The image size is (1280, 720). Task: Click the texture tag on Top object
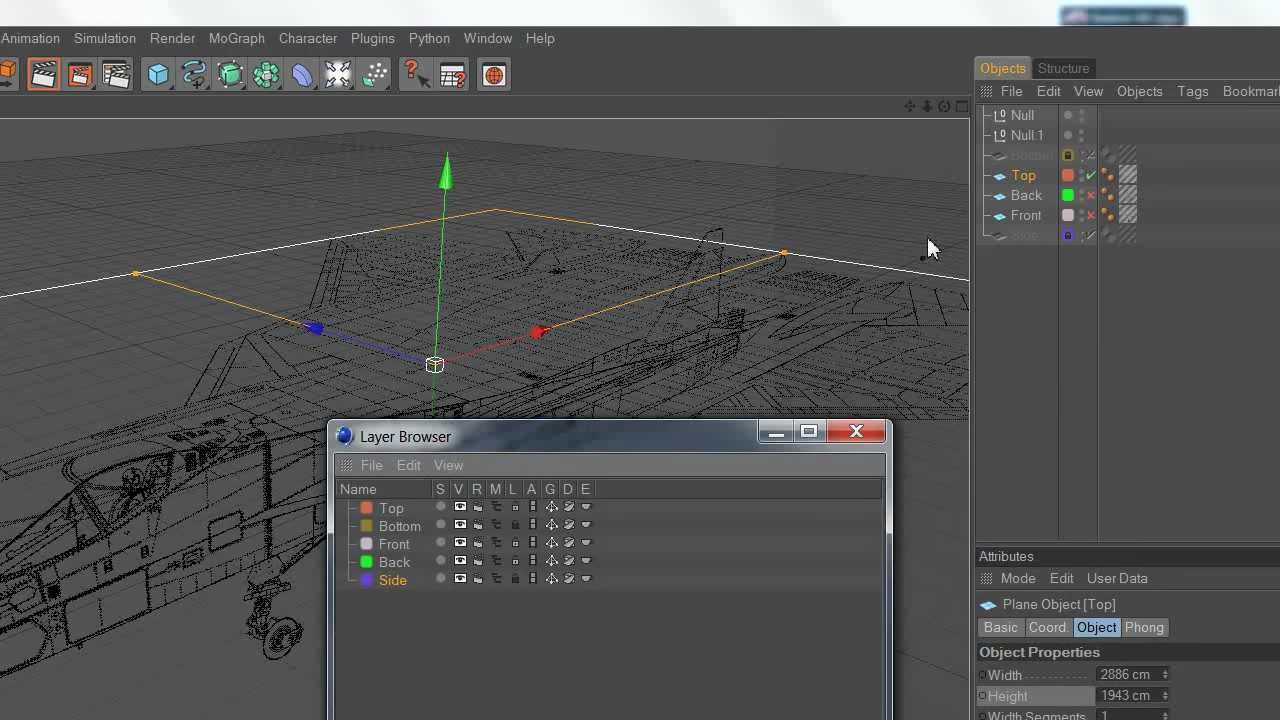click(x=1128, y=175)
